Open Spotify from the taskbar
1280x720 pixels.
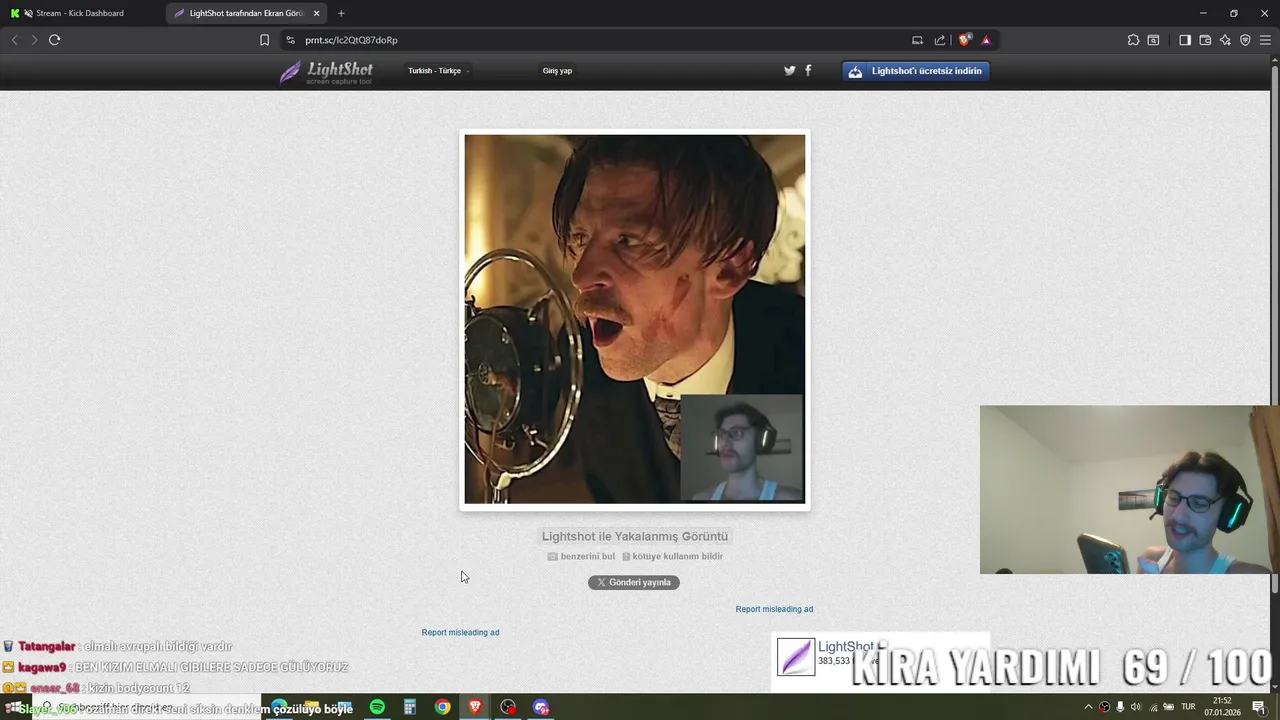click(377, 707)
